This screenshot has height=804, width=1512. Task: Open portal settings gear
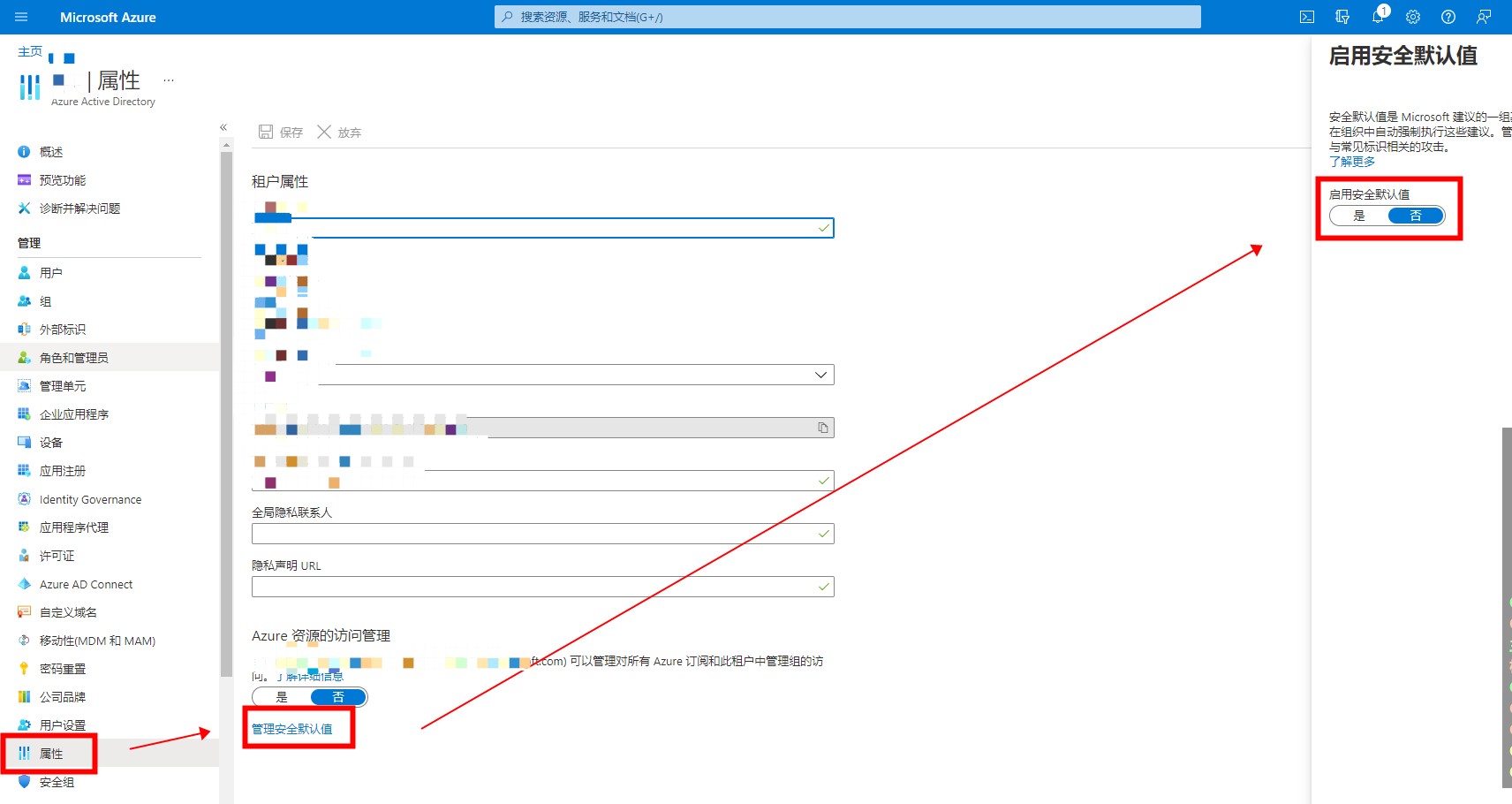1413,17
